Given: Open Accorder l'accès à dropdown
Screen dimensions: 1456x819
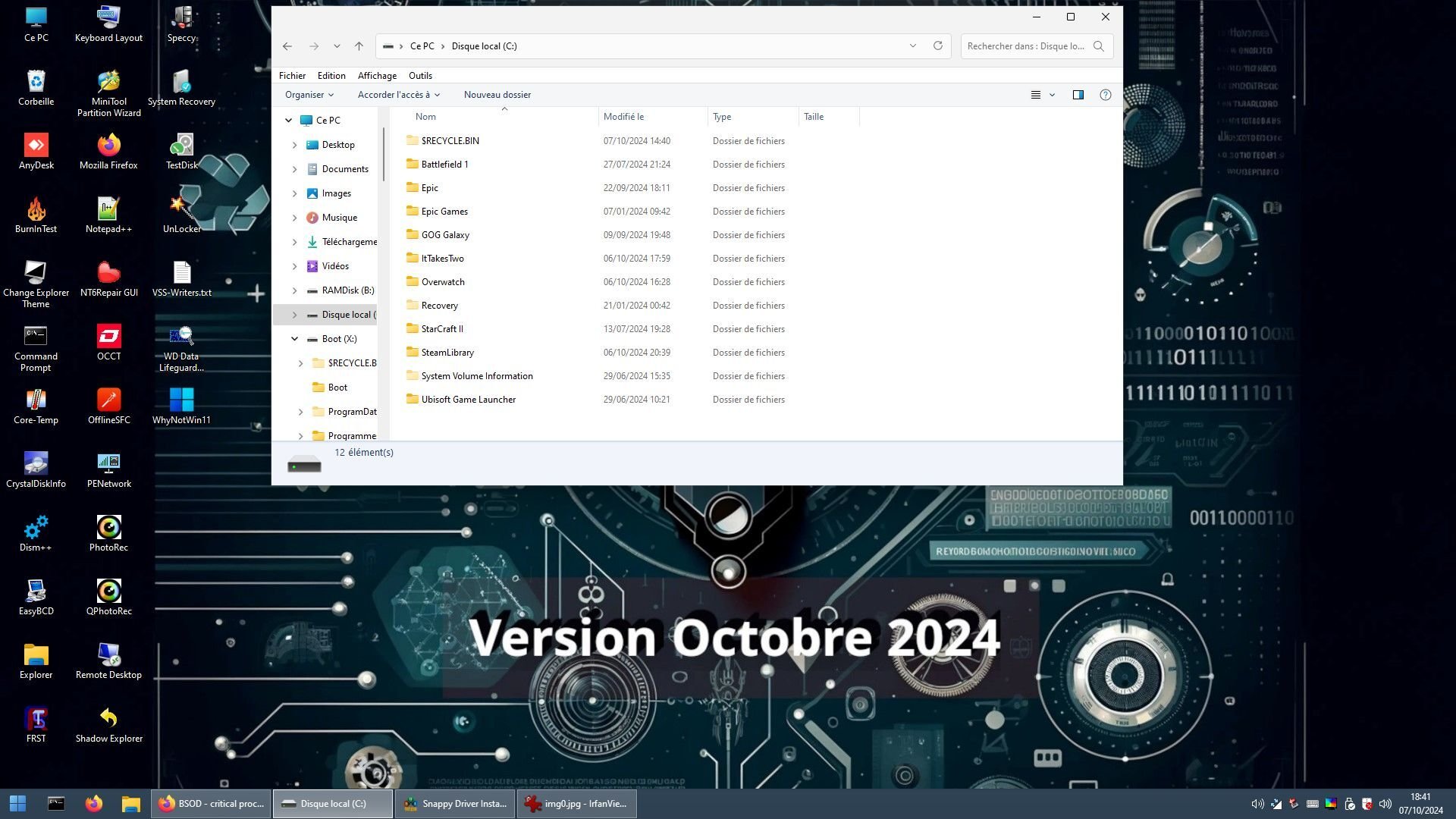Looking at the screenshot, I should point(399,95).
